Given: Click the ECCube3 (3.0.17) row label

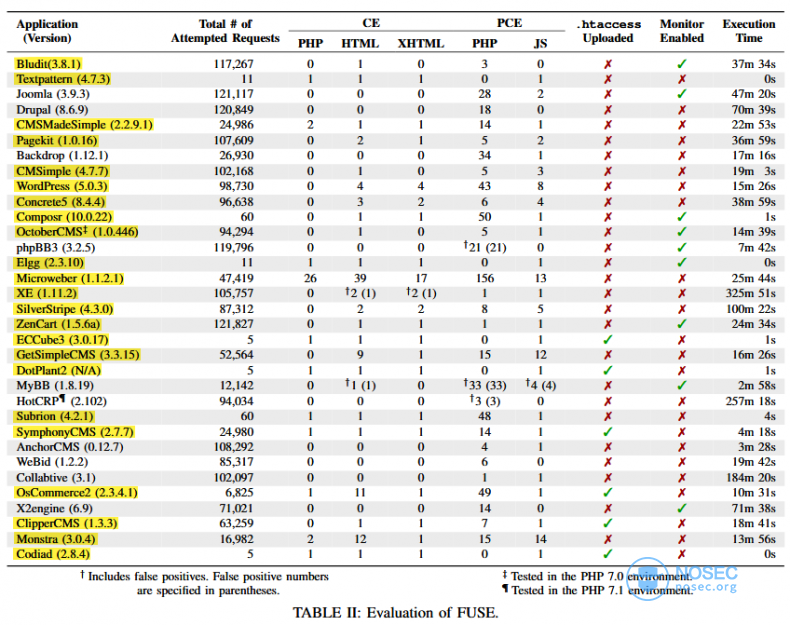Looking at the screenshot, I should pyautogui.click(x=62, y=340).
